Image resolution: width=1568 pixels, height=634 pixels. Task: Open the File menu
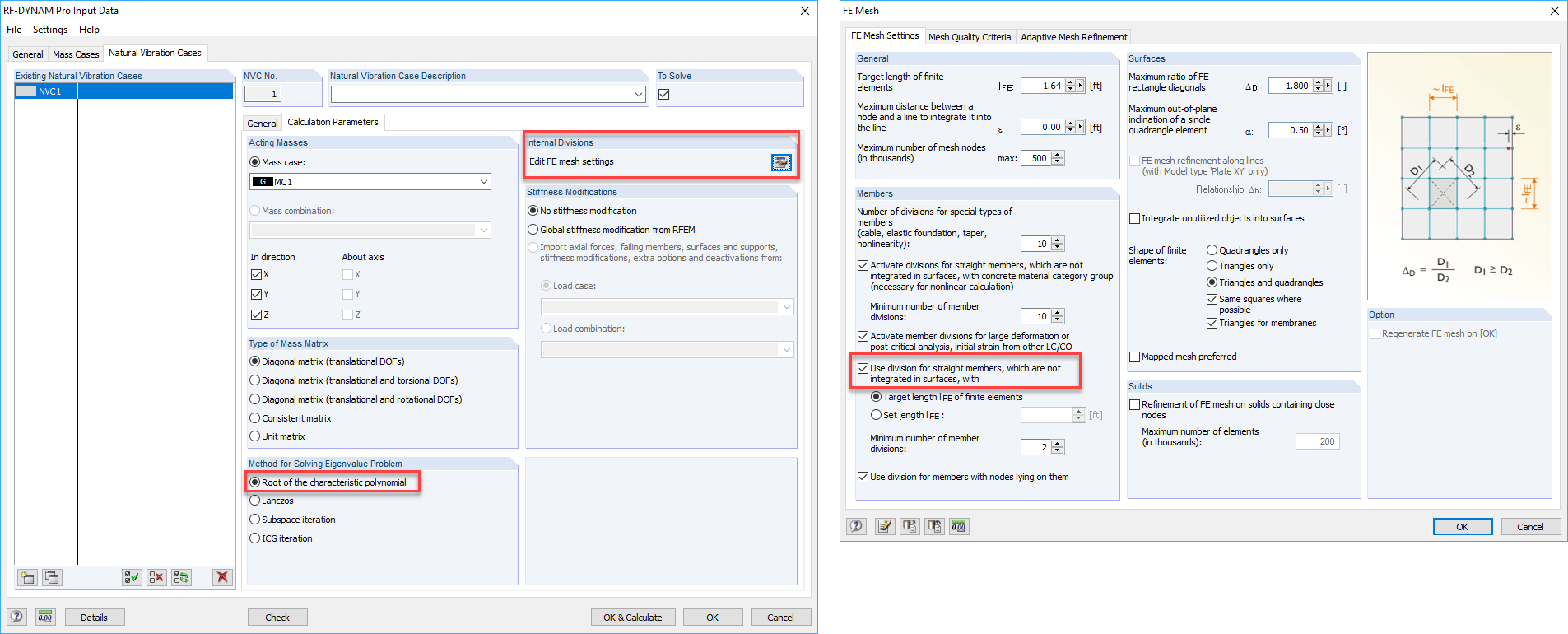(14, 30)
